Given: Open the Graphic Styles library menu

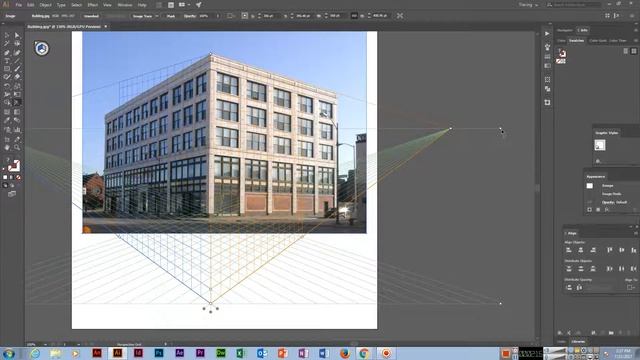Looking at the screenshot, I should (598, 161).
